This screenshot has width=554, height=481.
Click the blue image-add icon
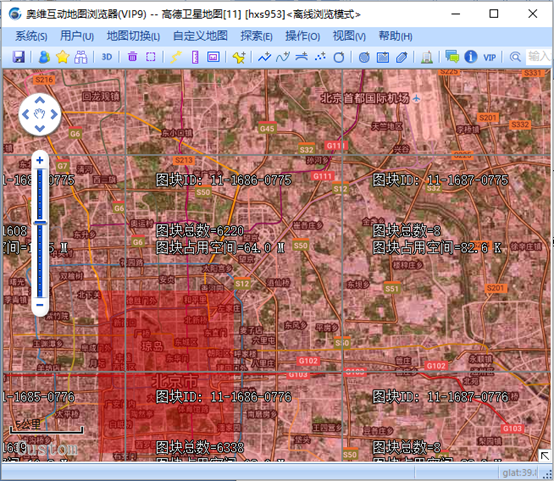tap(383, 57)
